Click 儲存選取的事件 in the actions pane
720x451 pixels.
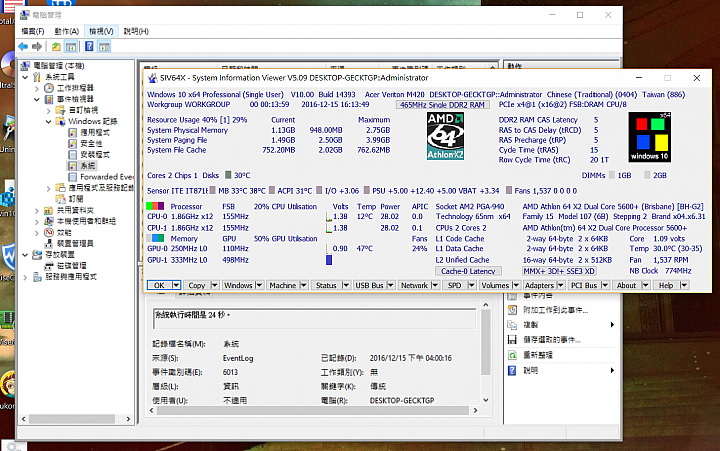[551, 340]
